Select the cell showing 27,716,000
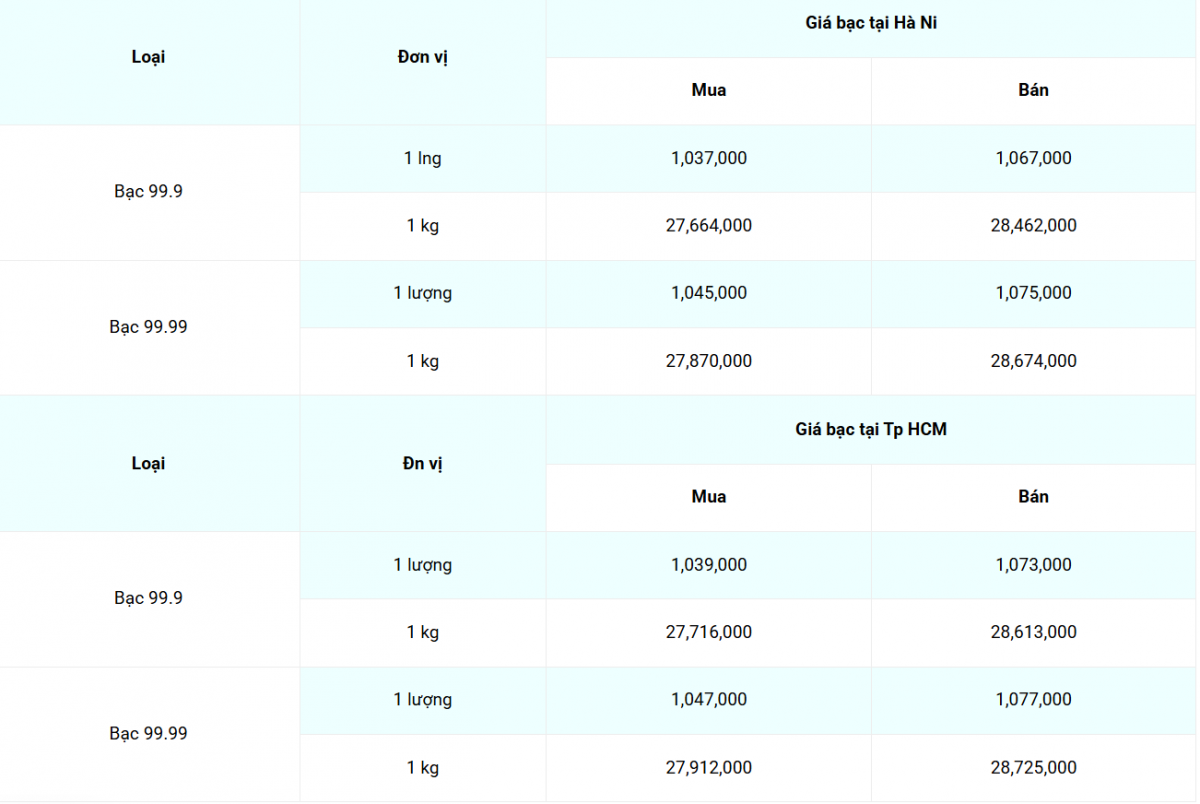 tap(709, 632)
